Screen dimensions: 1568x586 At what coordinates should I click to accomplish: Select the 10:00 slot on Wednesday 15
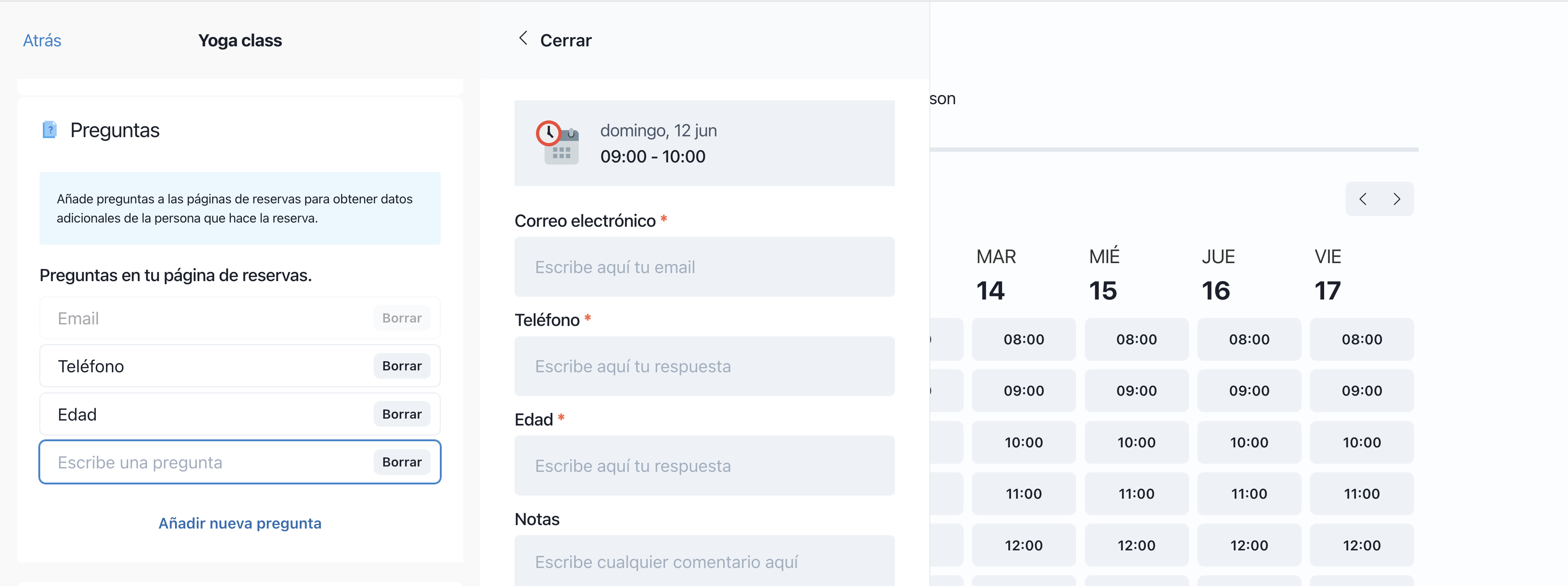pos(1137,442)
